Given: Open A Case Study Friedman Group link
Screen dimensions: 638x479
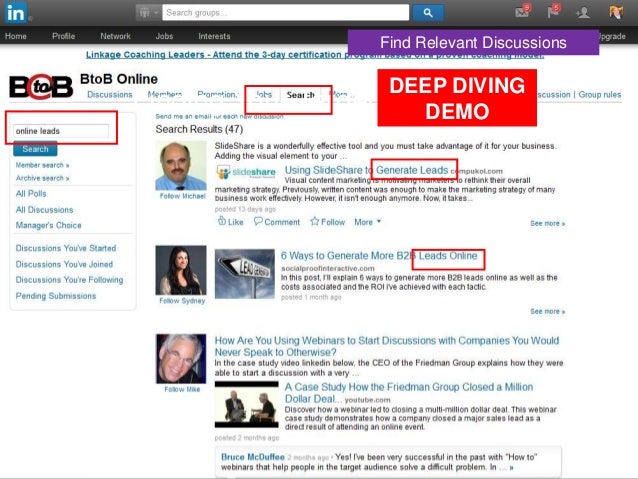Looking at the screenshot, I should click(409, 392).
